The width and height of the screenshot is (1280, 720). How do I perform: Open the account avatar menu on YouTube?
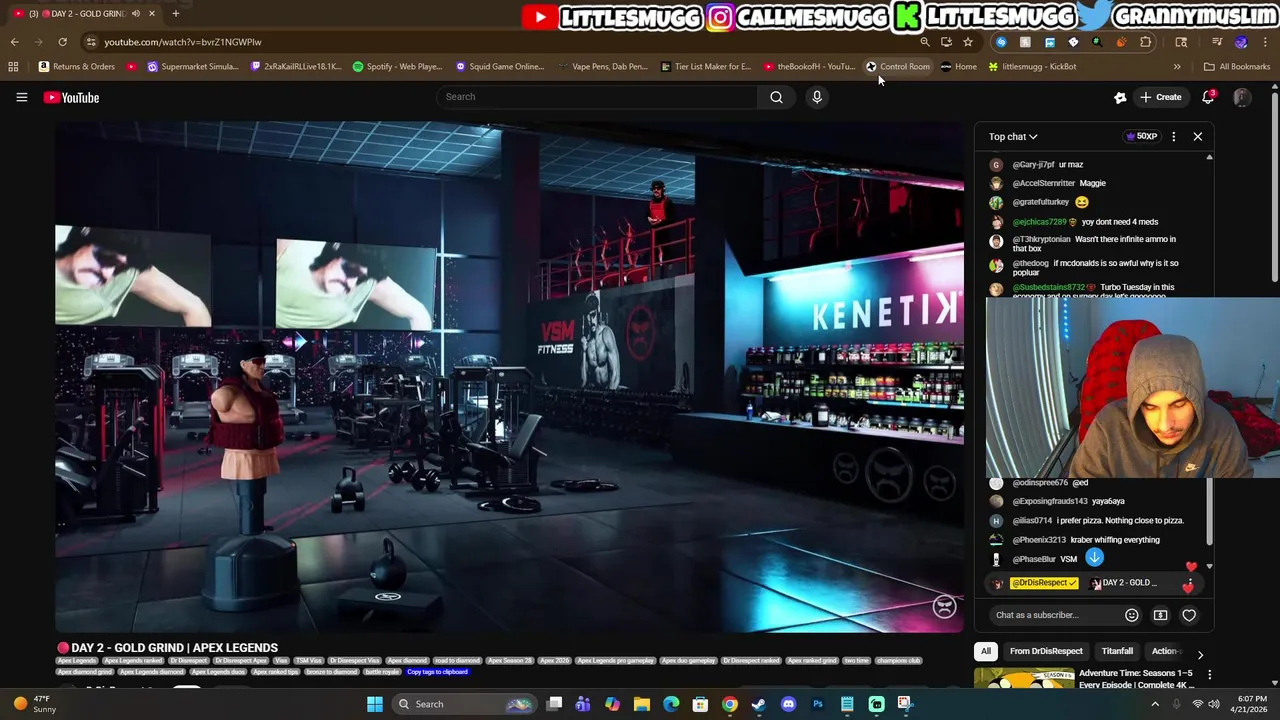1241,97
